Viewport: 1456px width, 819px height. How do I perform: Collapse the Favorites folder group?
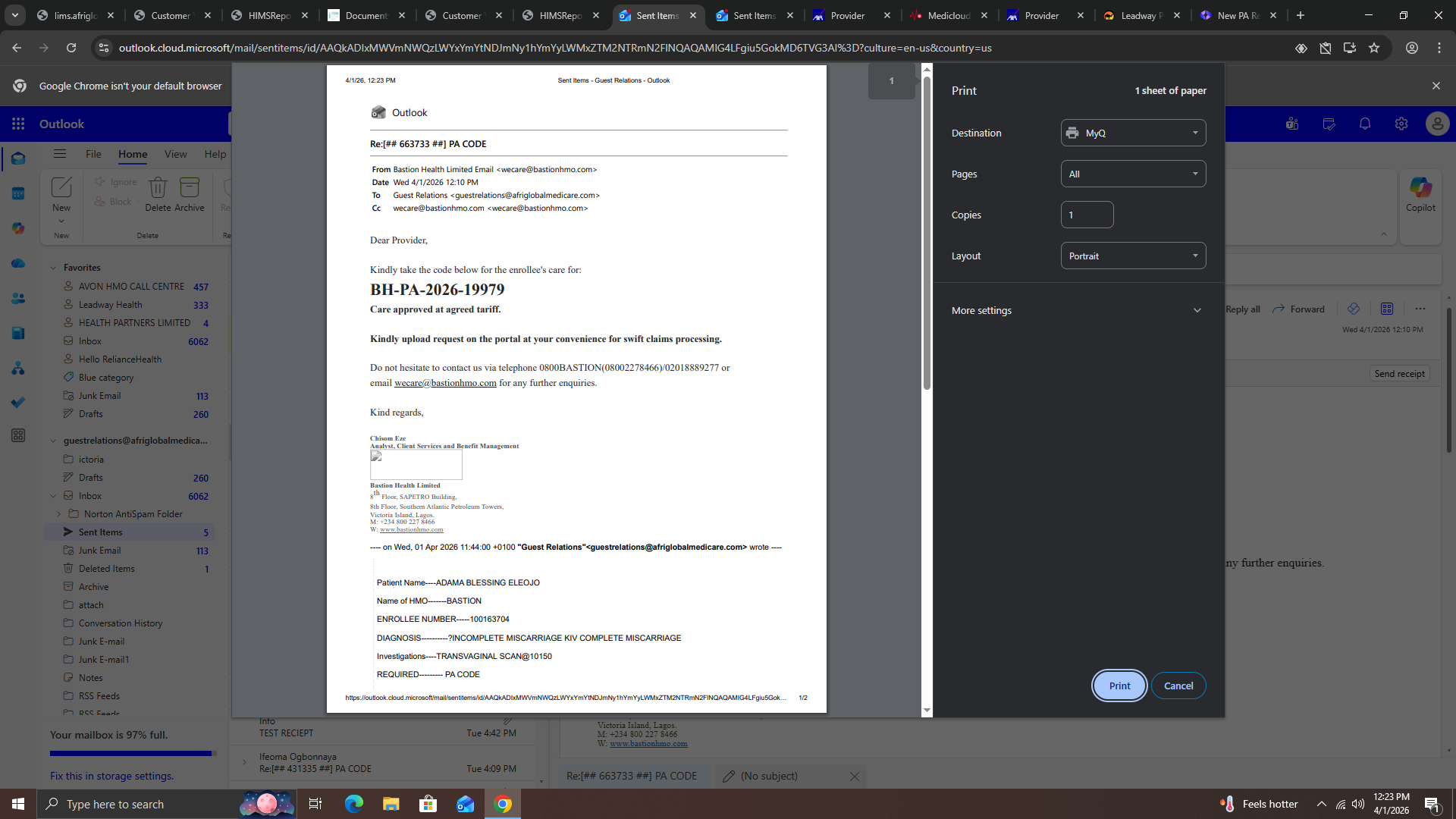(53, 268)
